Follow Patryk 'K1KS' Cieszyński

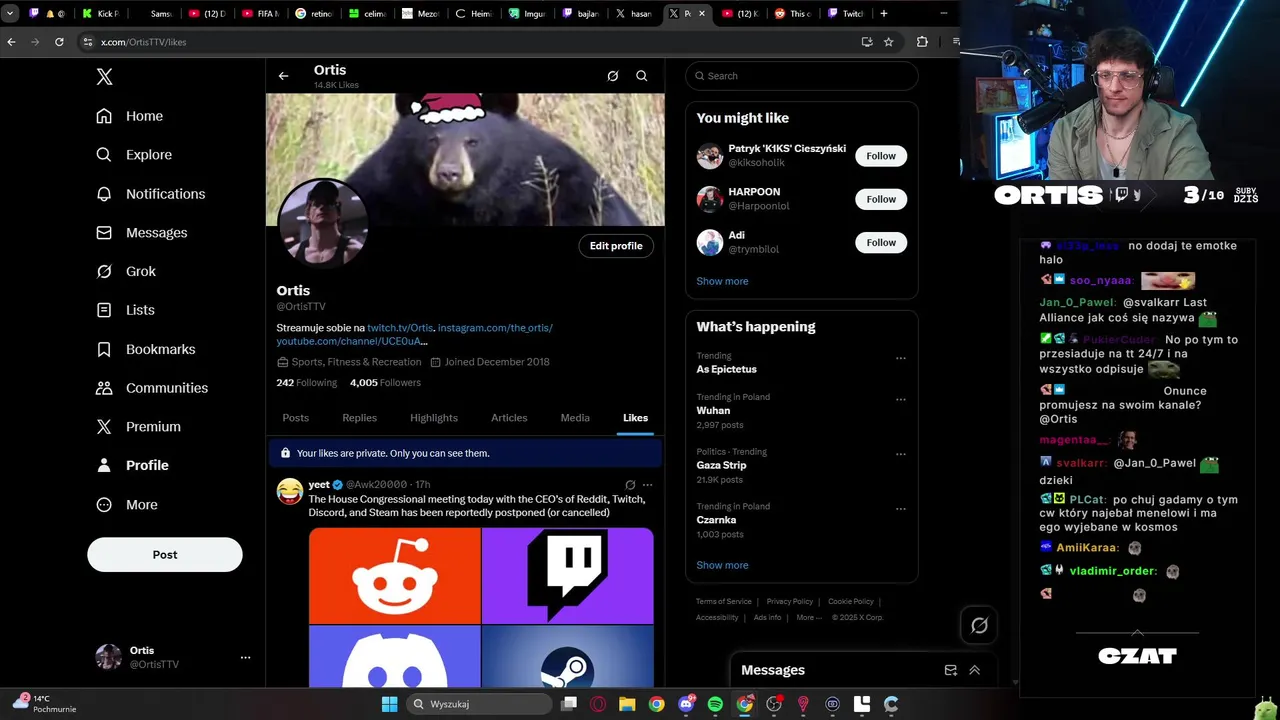coord(881,156)
